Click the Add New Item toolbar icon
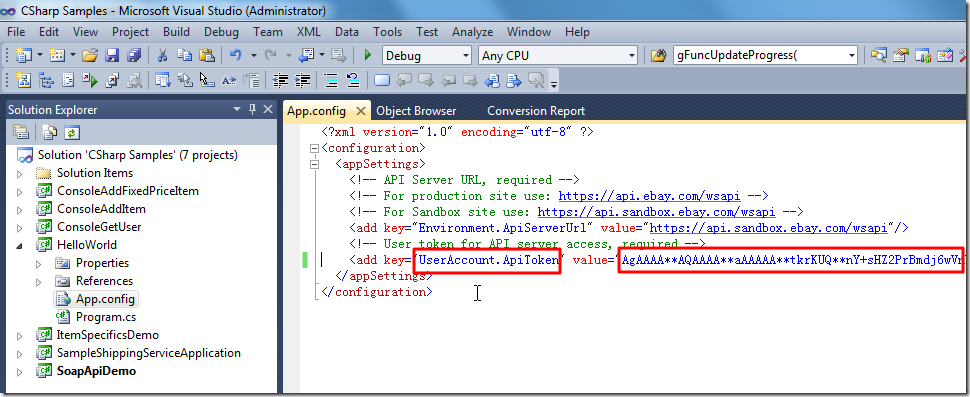This screenshot has height=397, width=970. [57, 55]
